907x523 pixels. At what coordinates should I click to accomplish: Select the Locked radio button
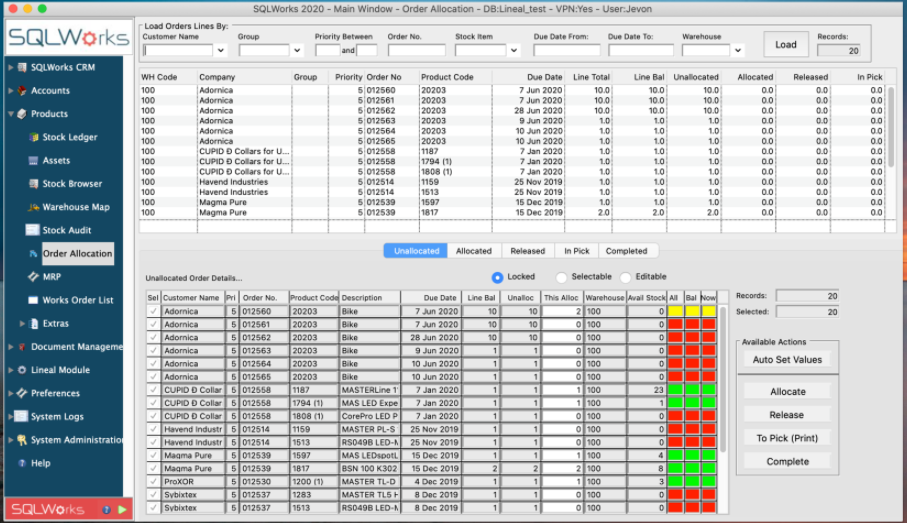[497, 277]
